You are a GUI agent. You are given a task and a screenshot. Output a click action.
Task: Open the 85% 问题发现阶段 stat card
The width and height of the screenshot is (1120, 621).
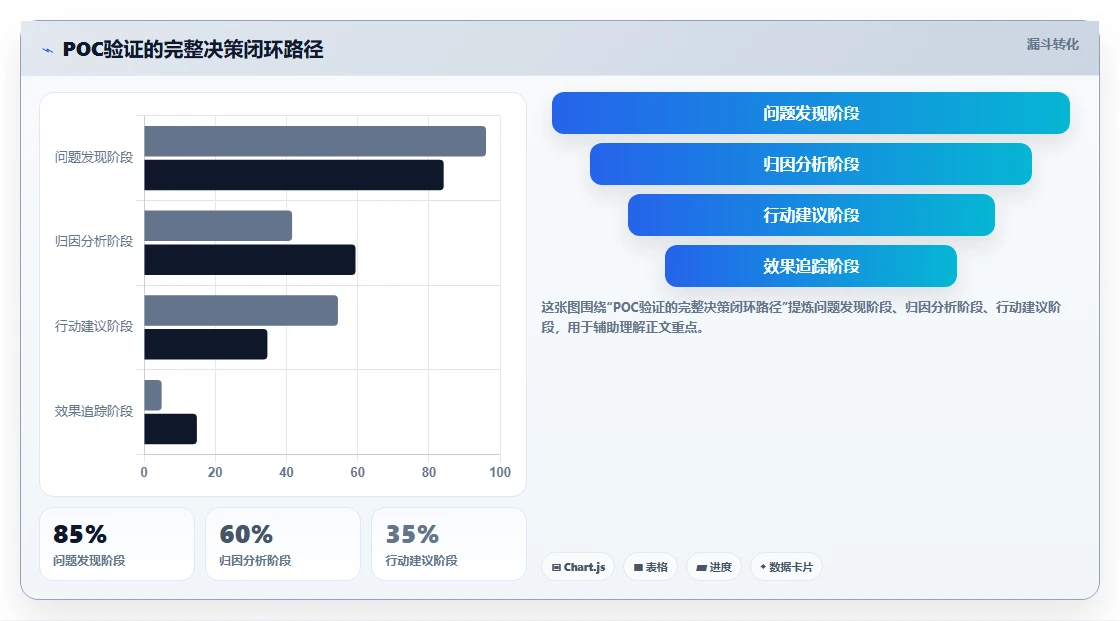click(117, 544)
